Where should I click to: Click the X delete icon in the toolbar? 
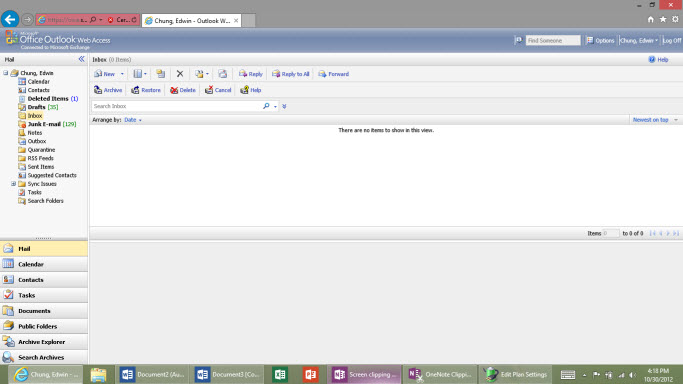pos(180,74)
